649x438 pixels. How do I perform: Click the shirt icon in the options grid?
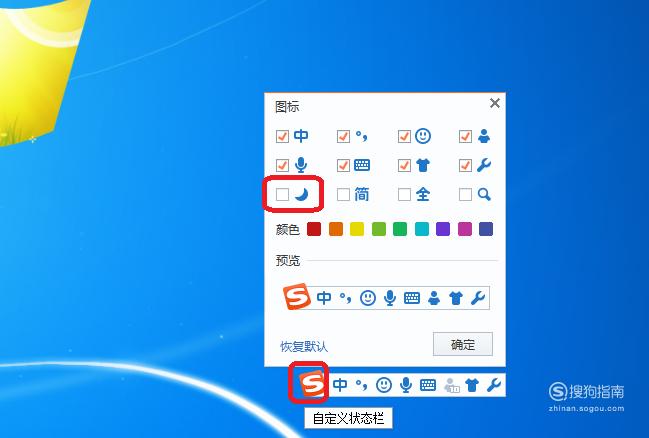(x=423, y=165)
